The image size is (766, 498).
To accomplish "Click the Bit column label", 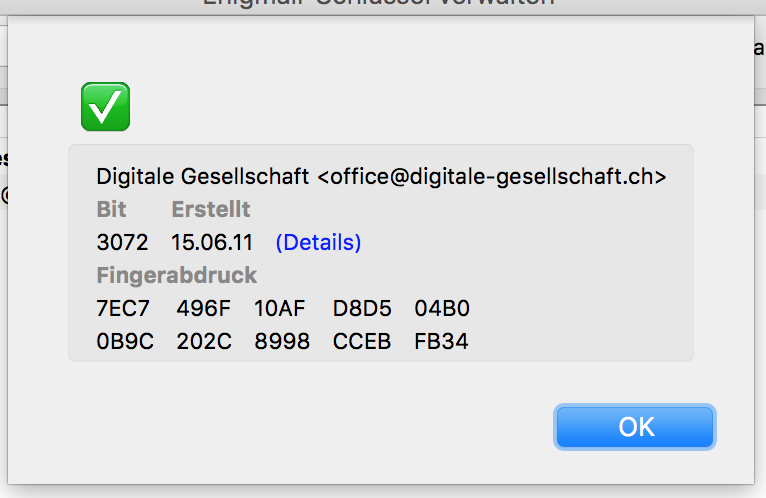I will coord(111,210).
